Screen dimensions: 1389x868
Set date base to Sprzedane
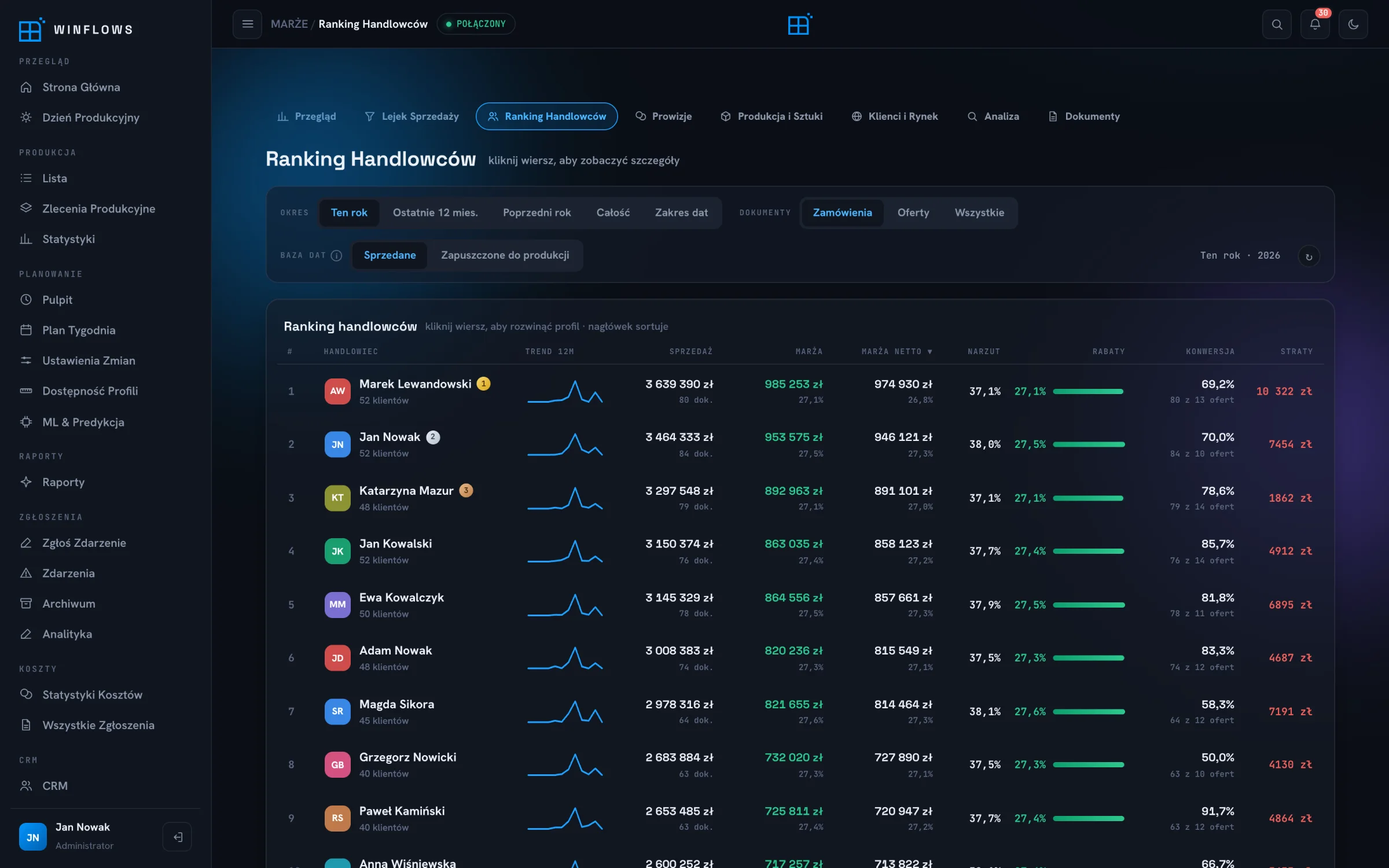(389, 255)
